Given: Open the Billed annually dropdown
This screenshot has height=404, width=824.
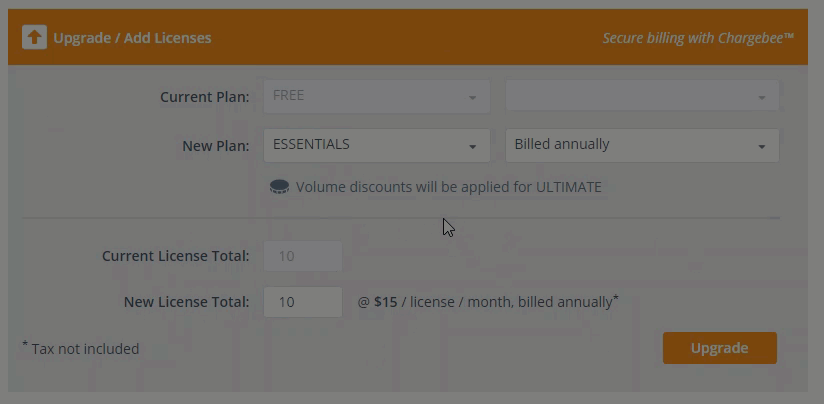Looking at the screenshot, I should tap(642, 145).
